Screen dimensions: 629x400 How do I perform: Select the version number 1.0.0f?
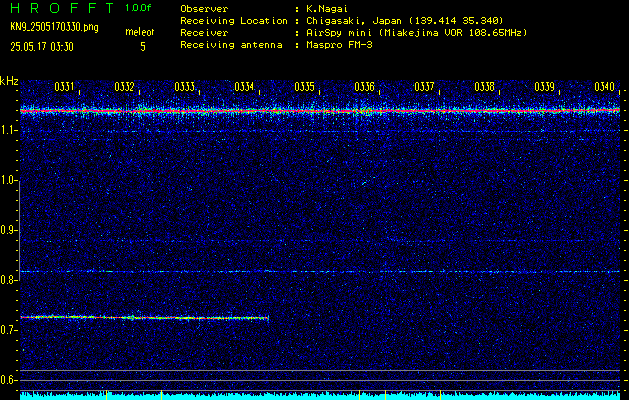[x=138, y=8]
